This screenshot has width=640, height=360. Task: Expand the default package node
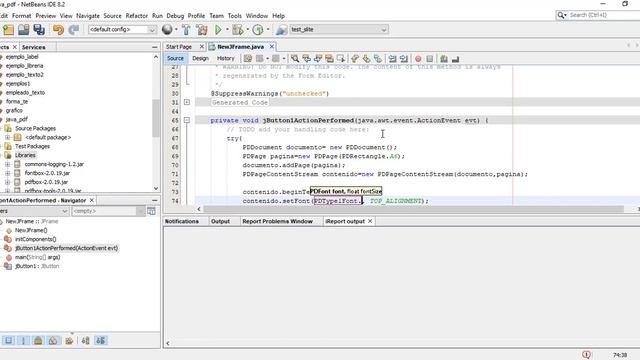tap(7, 137)
